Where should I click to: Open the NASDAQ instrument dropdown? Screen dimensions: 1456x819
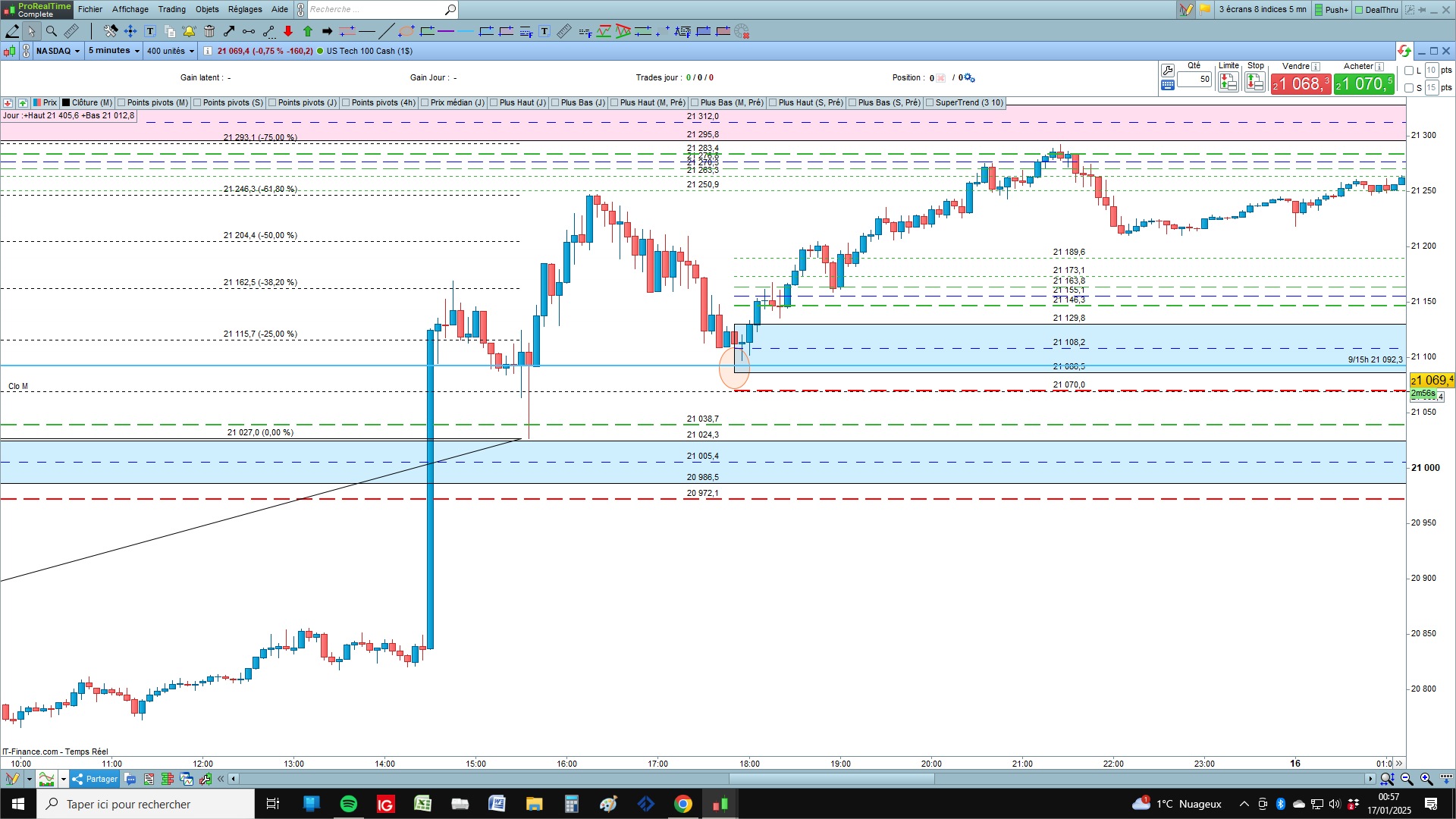coord(58,51)
